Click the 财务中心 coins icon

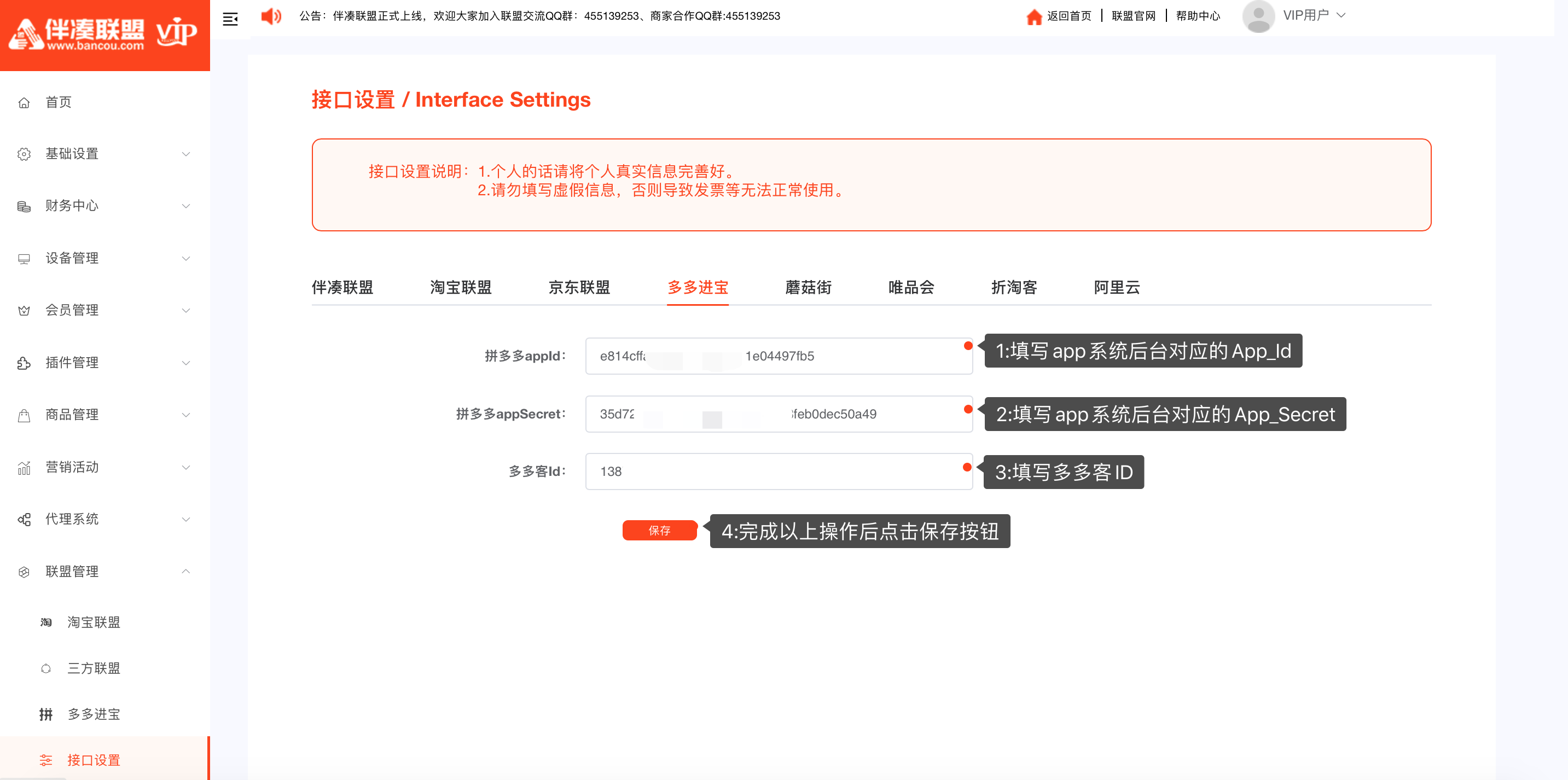click(24, 207)
